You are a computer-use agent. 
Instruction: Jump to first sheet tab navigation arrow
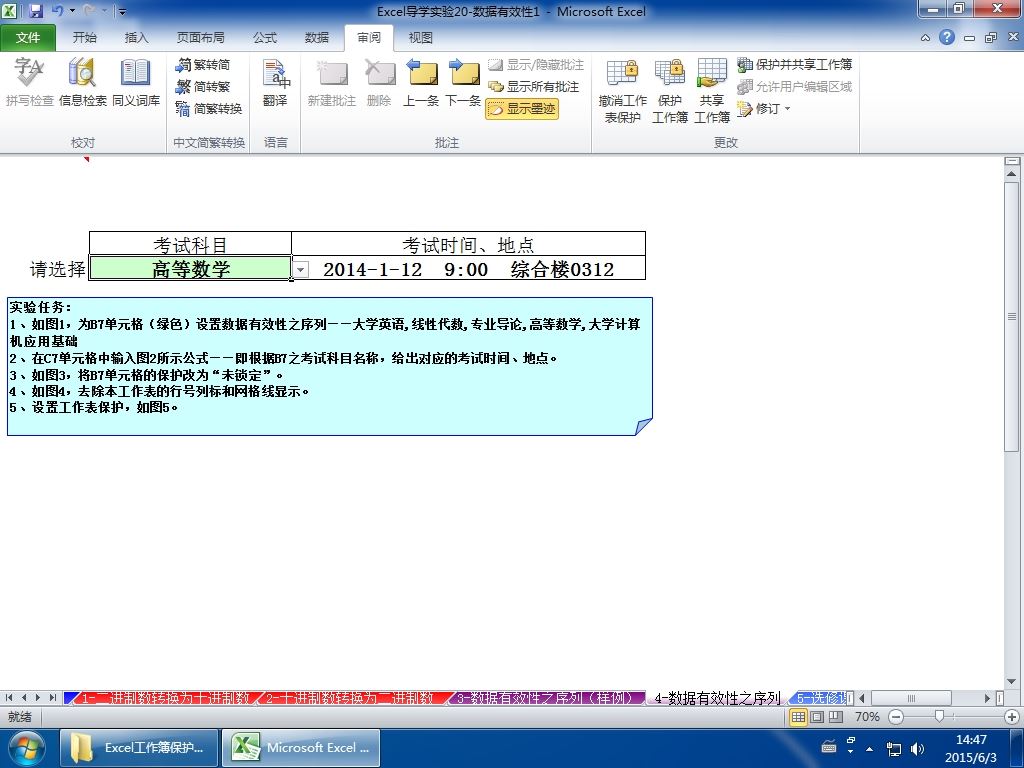coord(8,698)
